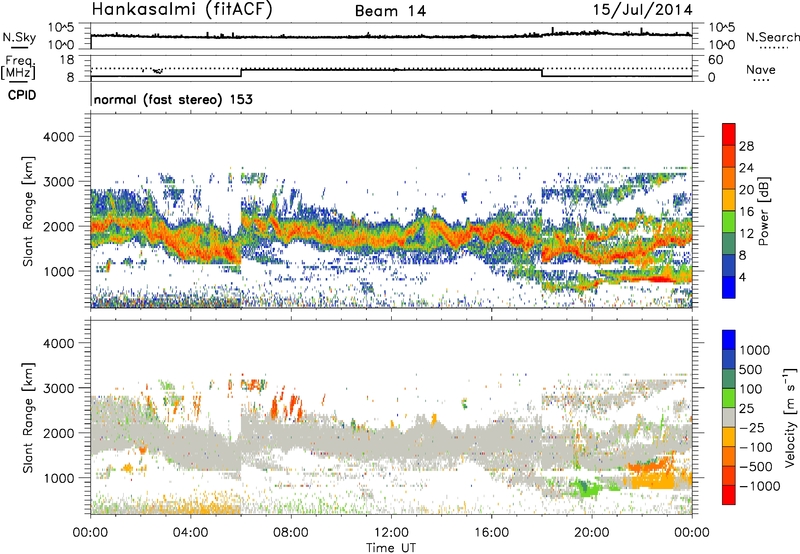
Task: Click the 'Velocity [m s-1]' colorbar label
Action: 790,417
